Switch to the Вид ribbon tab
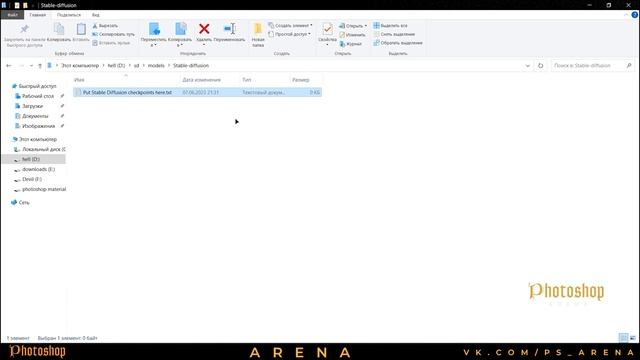 click(x=96, y=15)
